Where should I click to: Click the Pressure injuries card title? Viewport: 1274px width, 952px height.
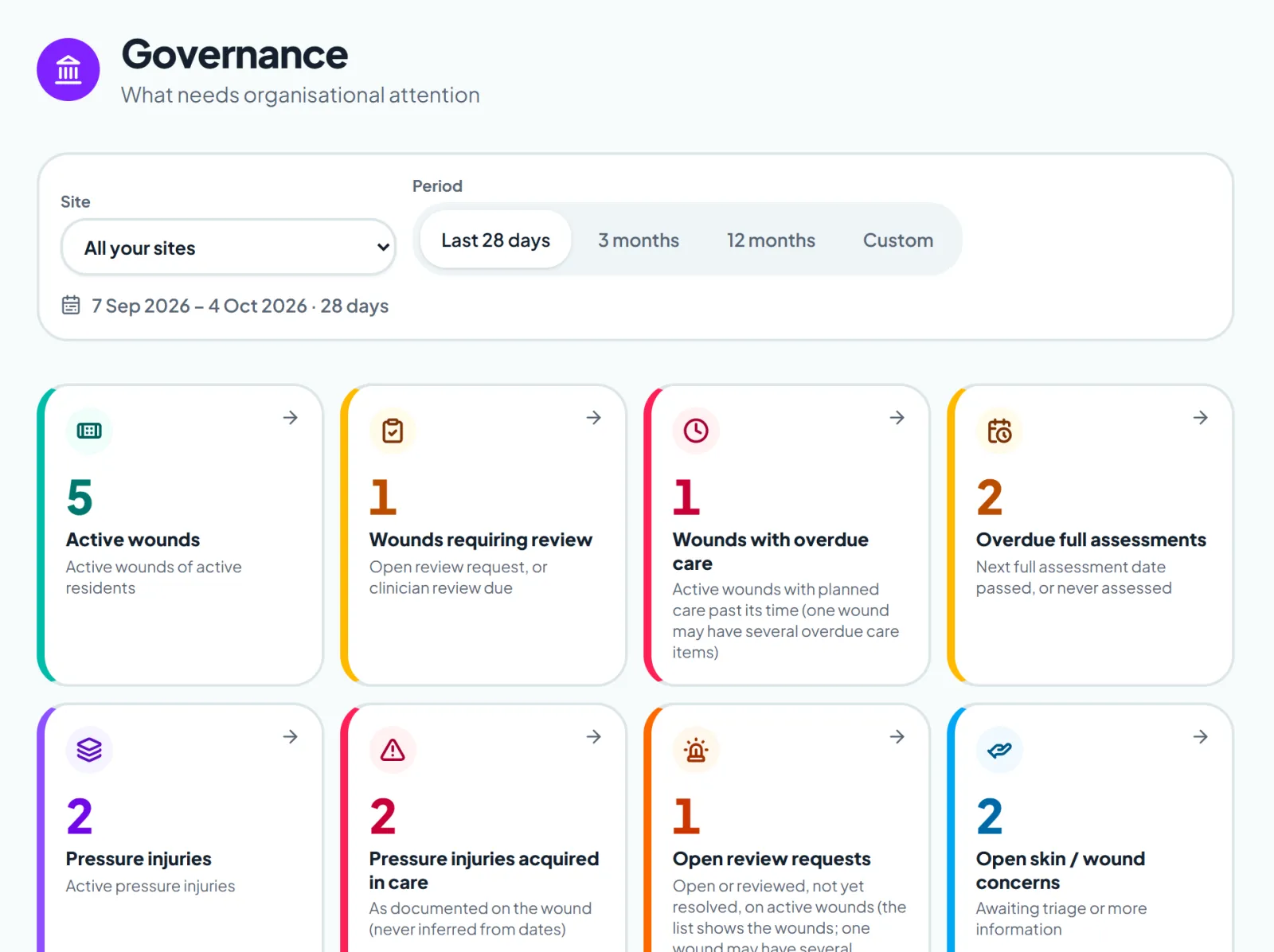pos(139,859)
